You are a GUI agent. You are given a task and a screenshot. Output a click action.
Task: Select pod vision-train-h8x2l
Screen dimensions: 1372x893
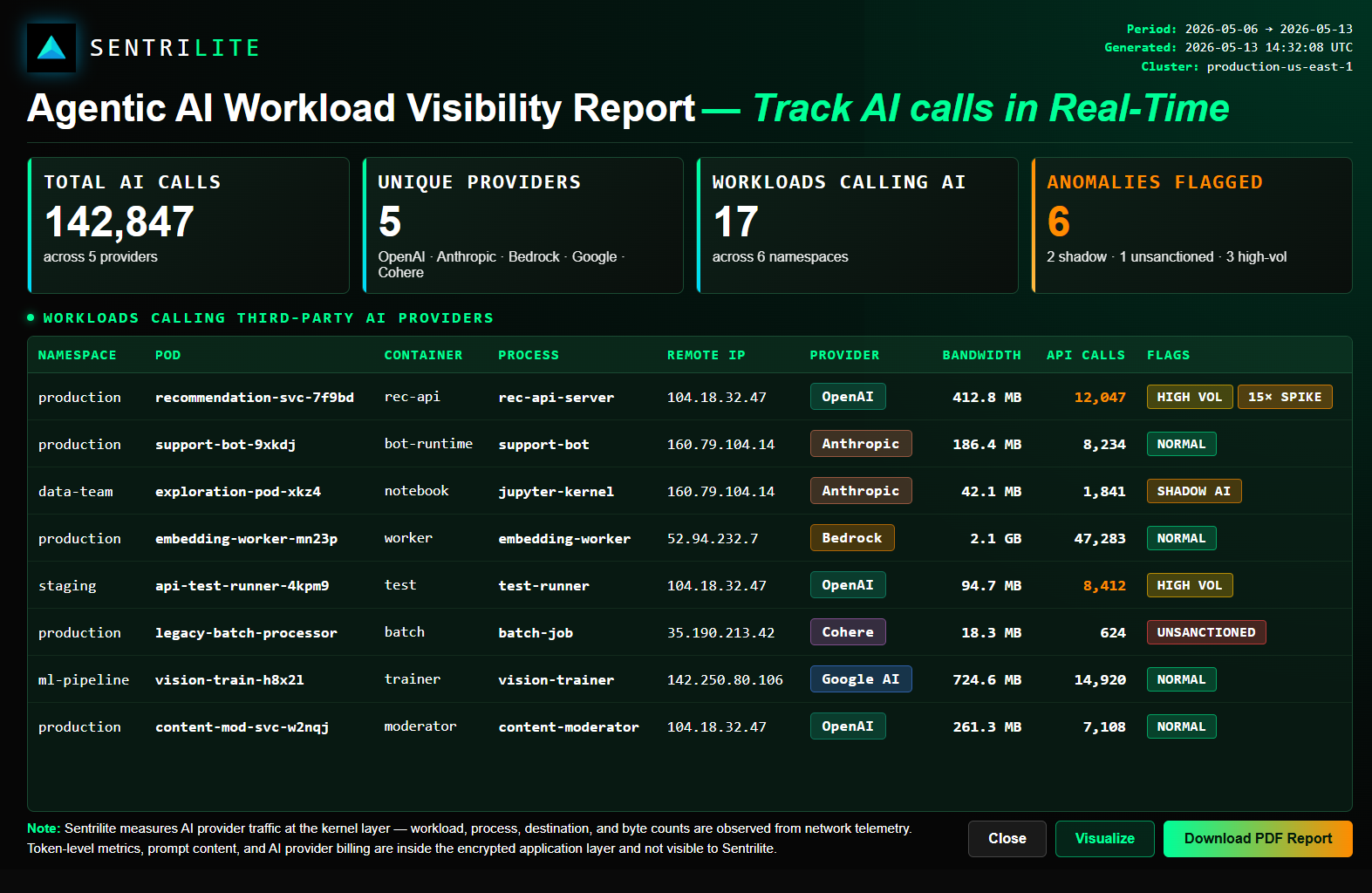click(x=230, y=680)
